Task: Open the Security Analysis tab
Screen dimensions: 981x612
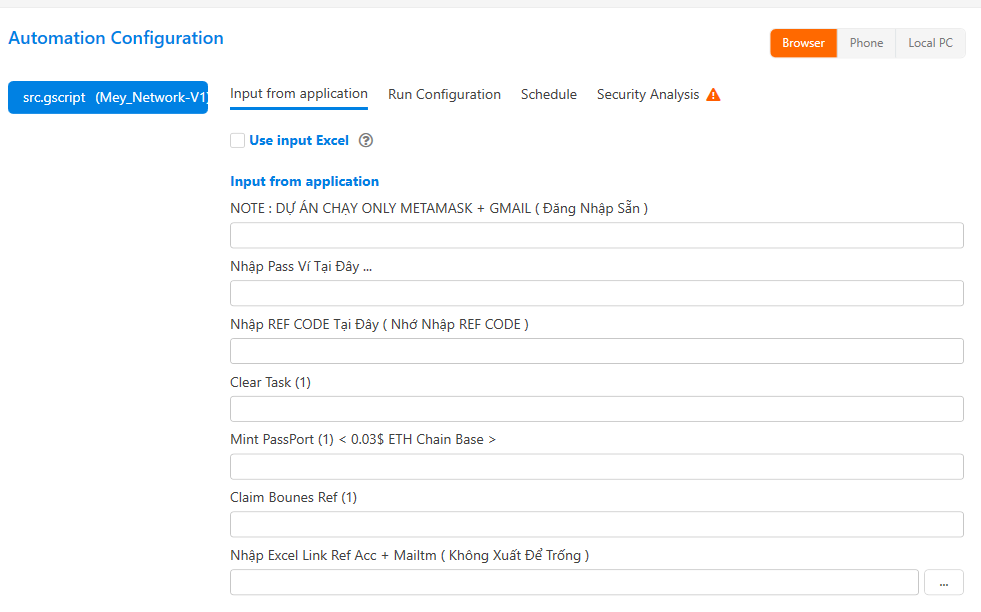Action: pyautogui.click(x=648, y=94)
